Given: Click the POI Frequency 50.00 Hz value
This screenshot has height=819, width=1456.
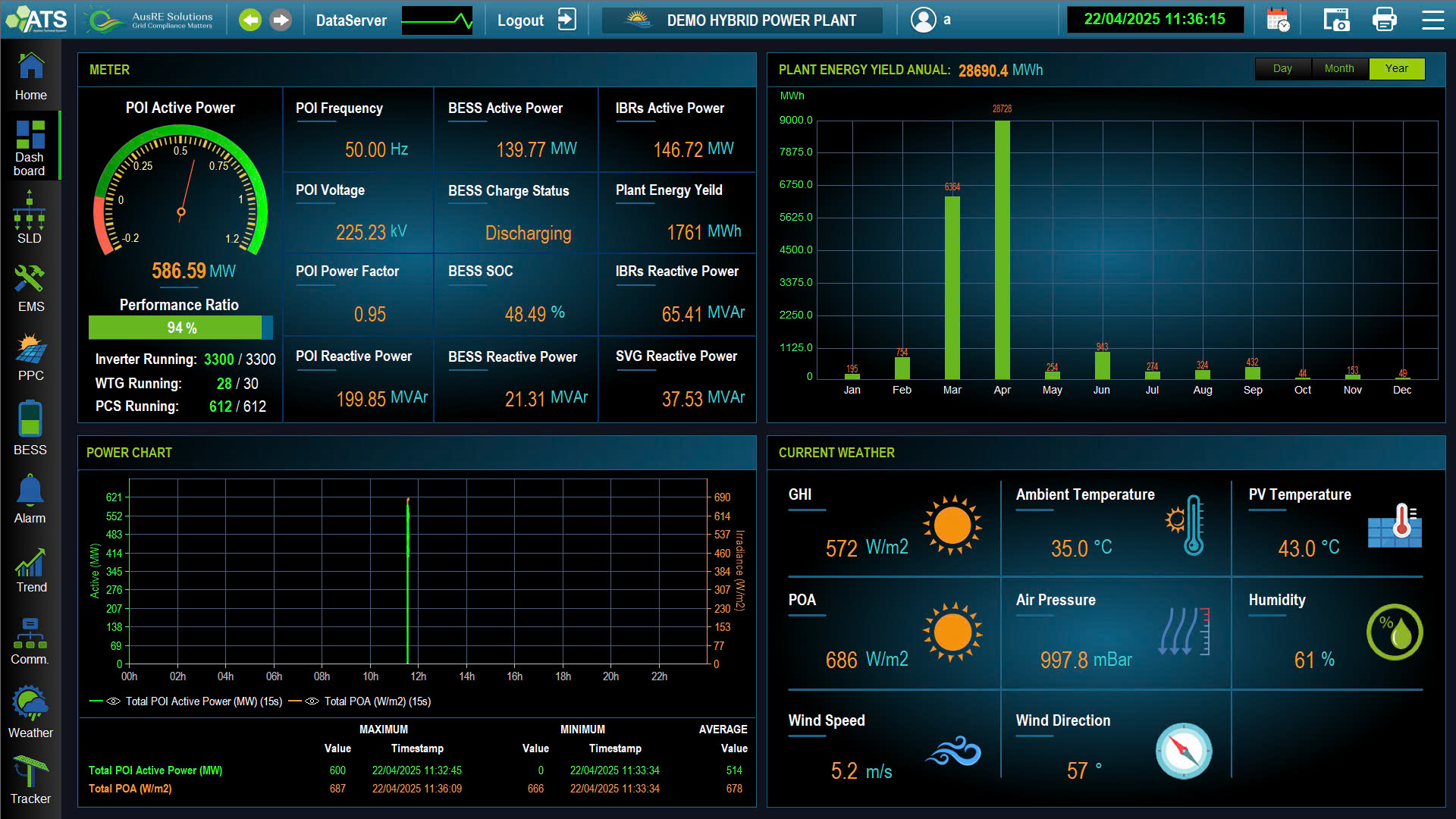Looking at the screenshot, I should [376, 149].
